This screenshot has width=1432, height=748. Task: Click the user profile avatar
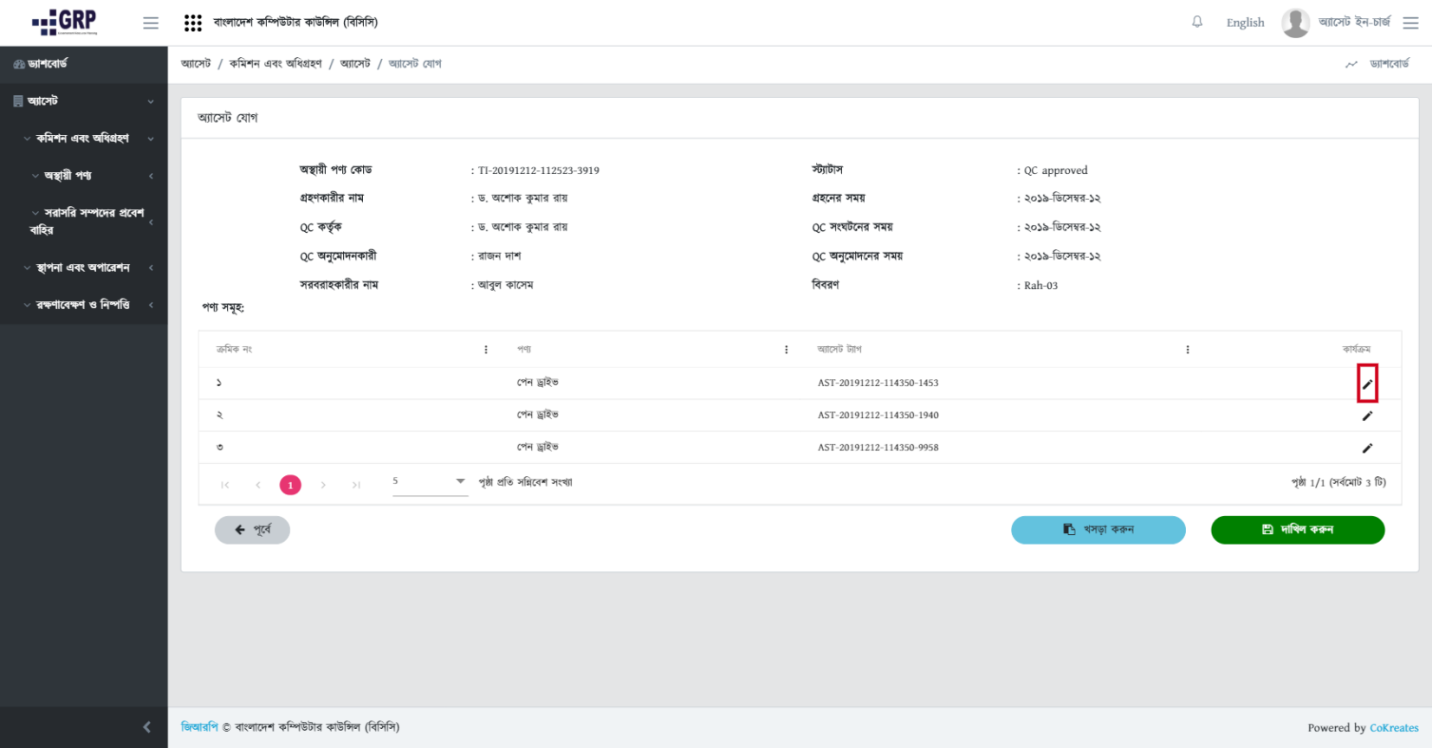coord(1295,23)
